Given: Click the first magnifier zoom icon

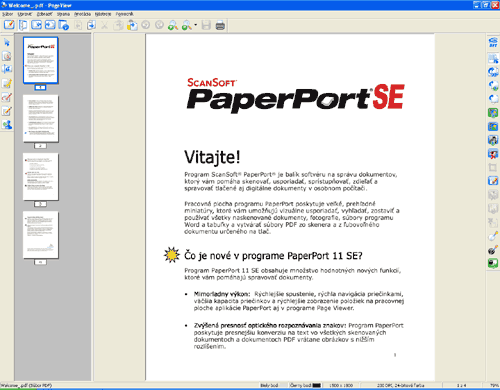Looking at the screenshot, I should 173,25.
